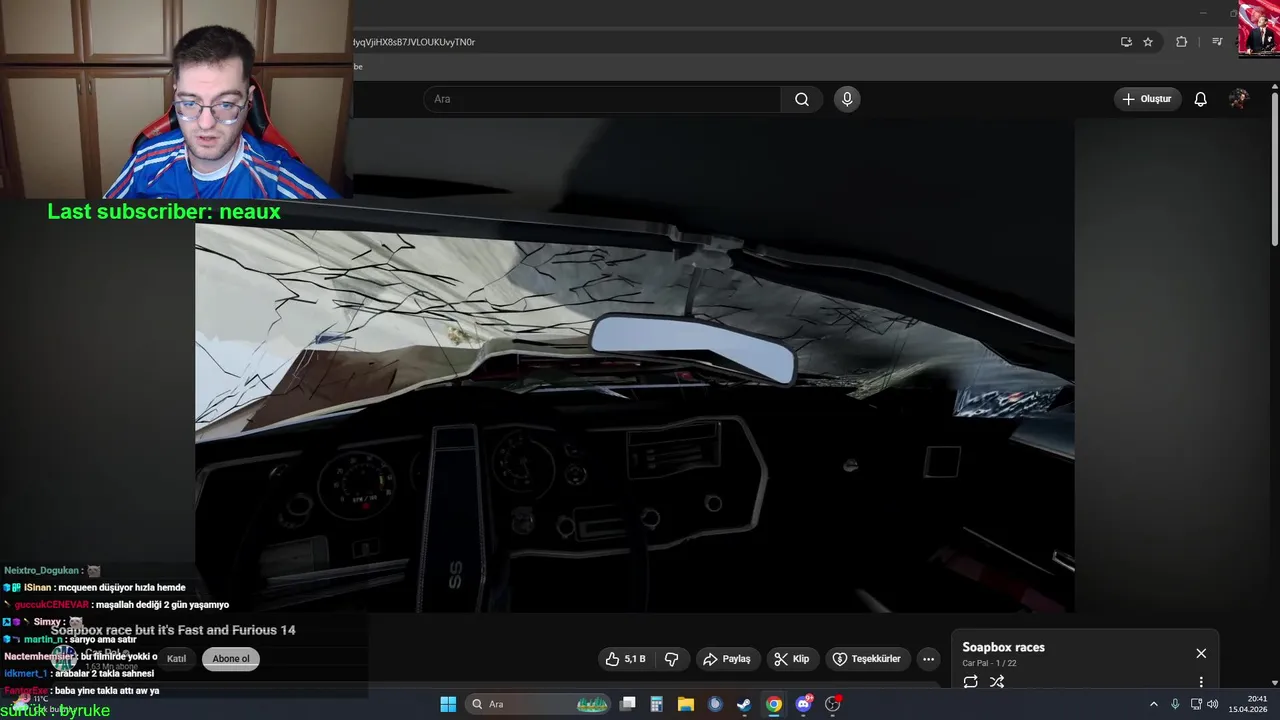Screen dimensions: 1280x720
Task: Click the Teşekkürler thanks button
Action: 867,659
